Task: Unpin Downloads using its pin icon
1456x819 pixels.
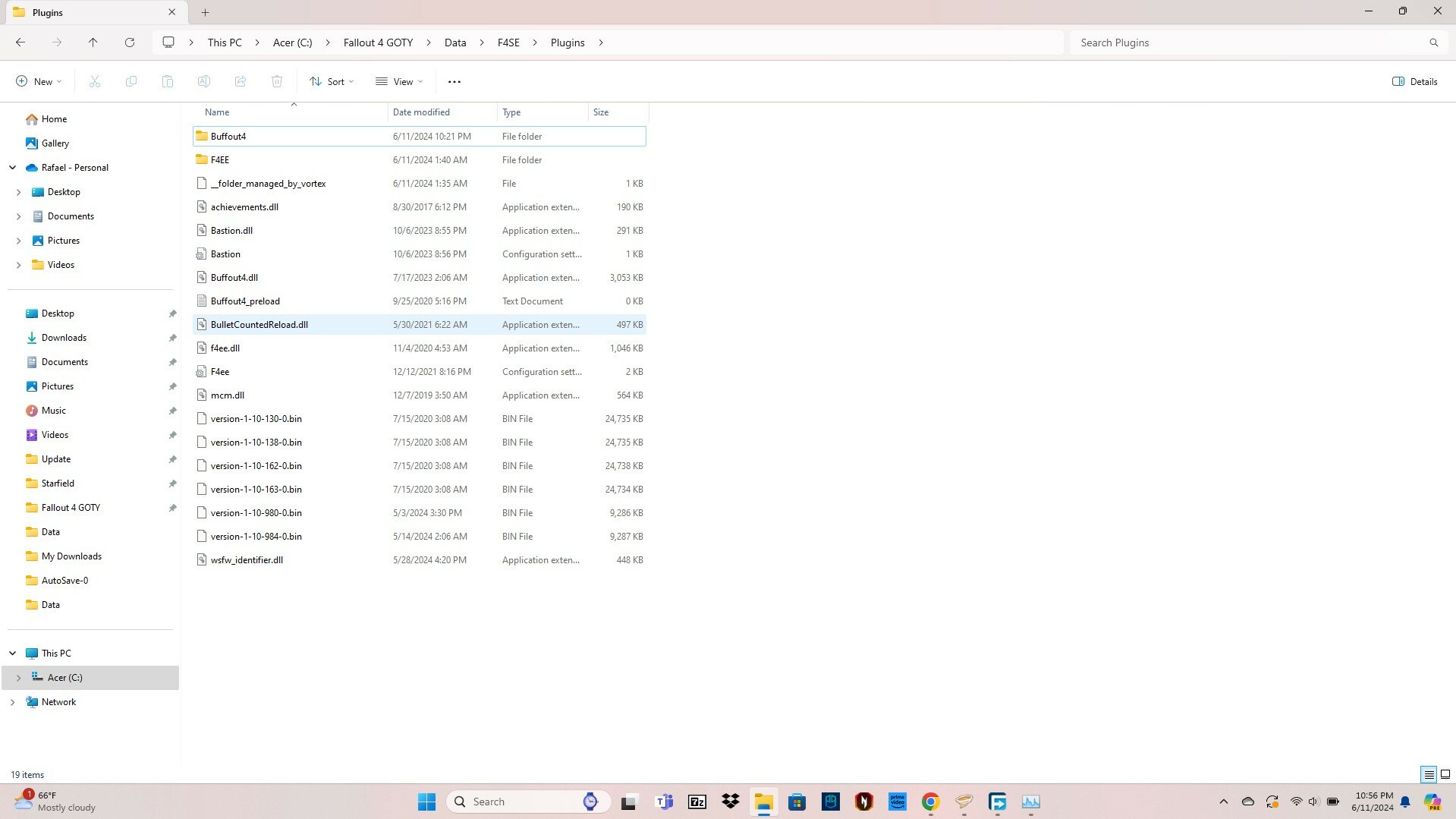Action: pos(172,338)
